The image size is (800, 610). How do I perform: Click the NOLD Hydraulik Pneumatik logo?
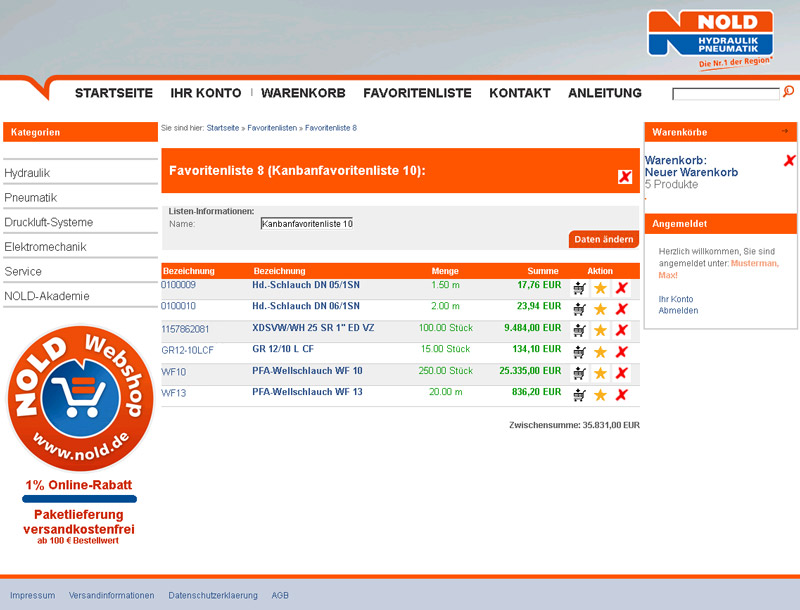(x=710, y=39)
